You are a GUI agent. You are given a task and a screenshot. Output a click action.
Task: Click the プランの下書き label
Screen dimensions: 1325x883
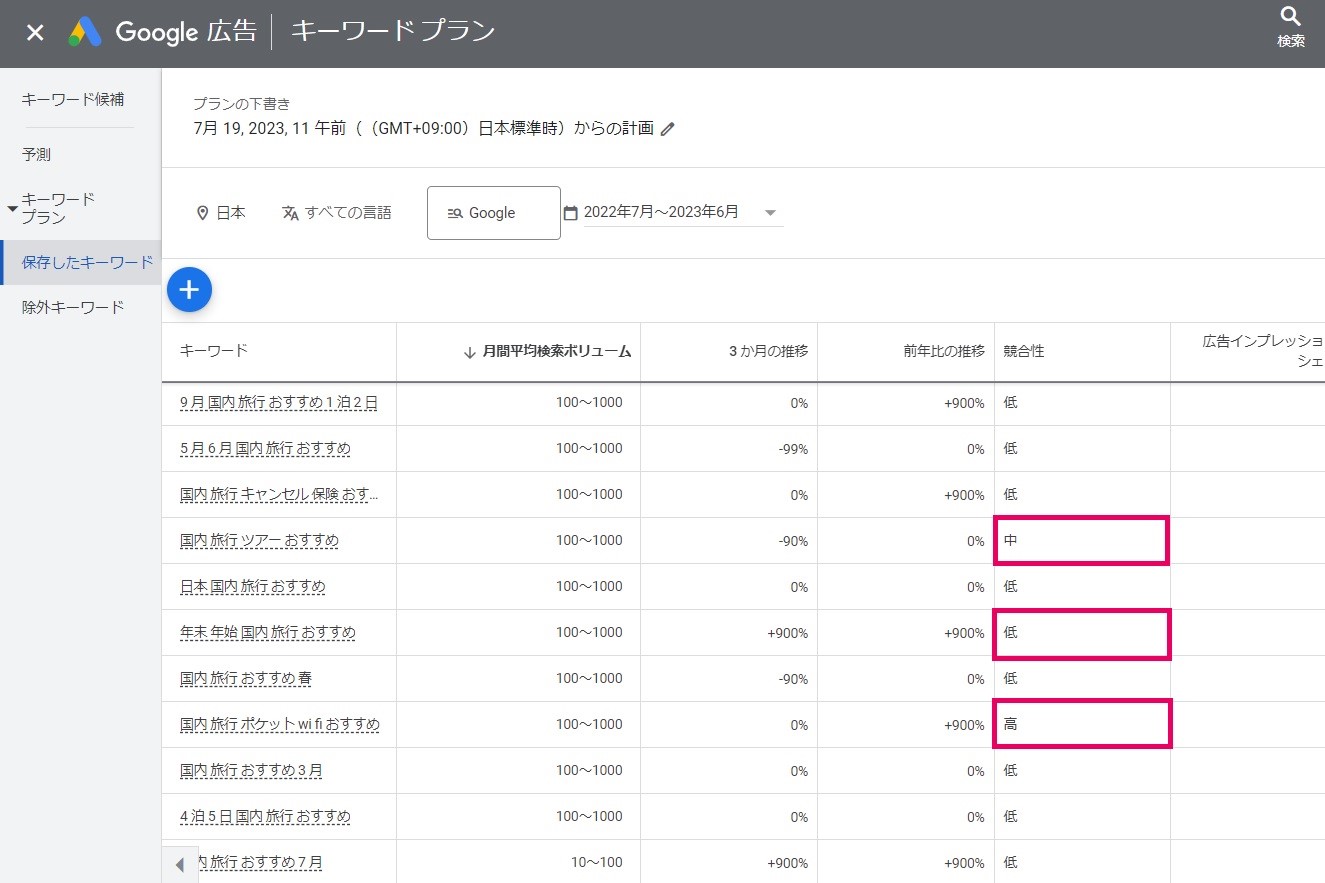pyautogui.click(x=242, y=104)
